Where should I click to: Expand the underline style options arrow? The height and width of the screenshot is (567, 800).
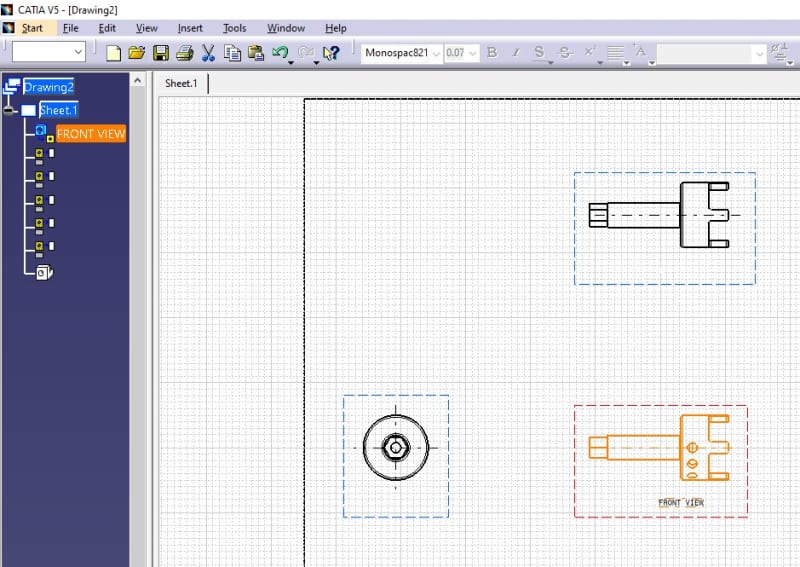(x=551, y=63)
